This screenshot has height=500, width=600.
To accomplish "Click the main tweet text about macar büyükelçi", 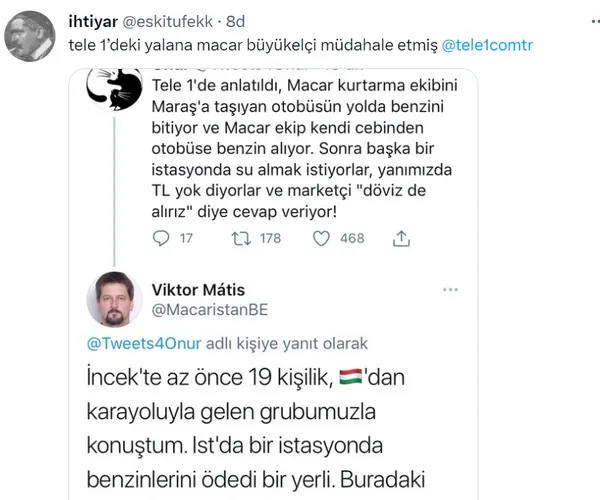I will click(250, 46).
